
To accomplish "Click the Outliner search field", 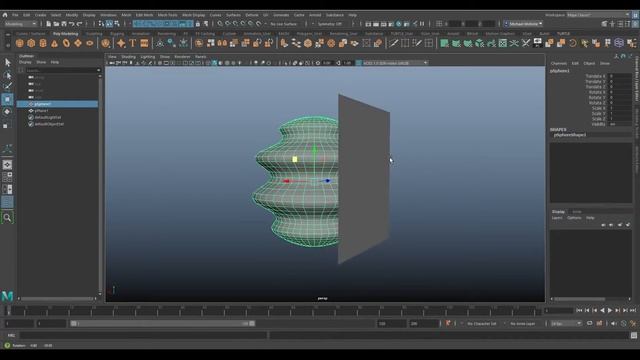I will tap(62, 70).
